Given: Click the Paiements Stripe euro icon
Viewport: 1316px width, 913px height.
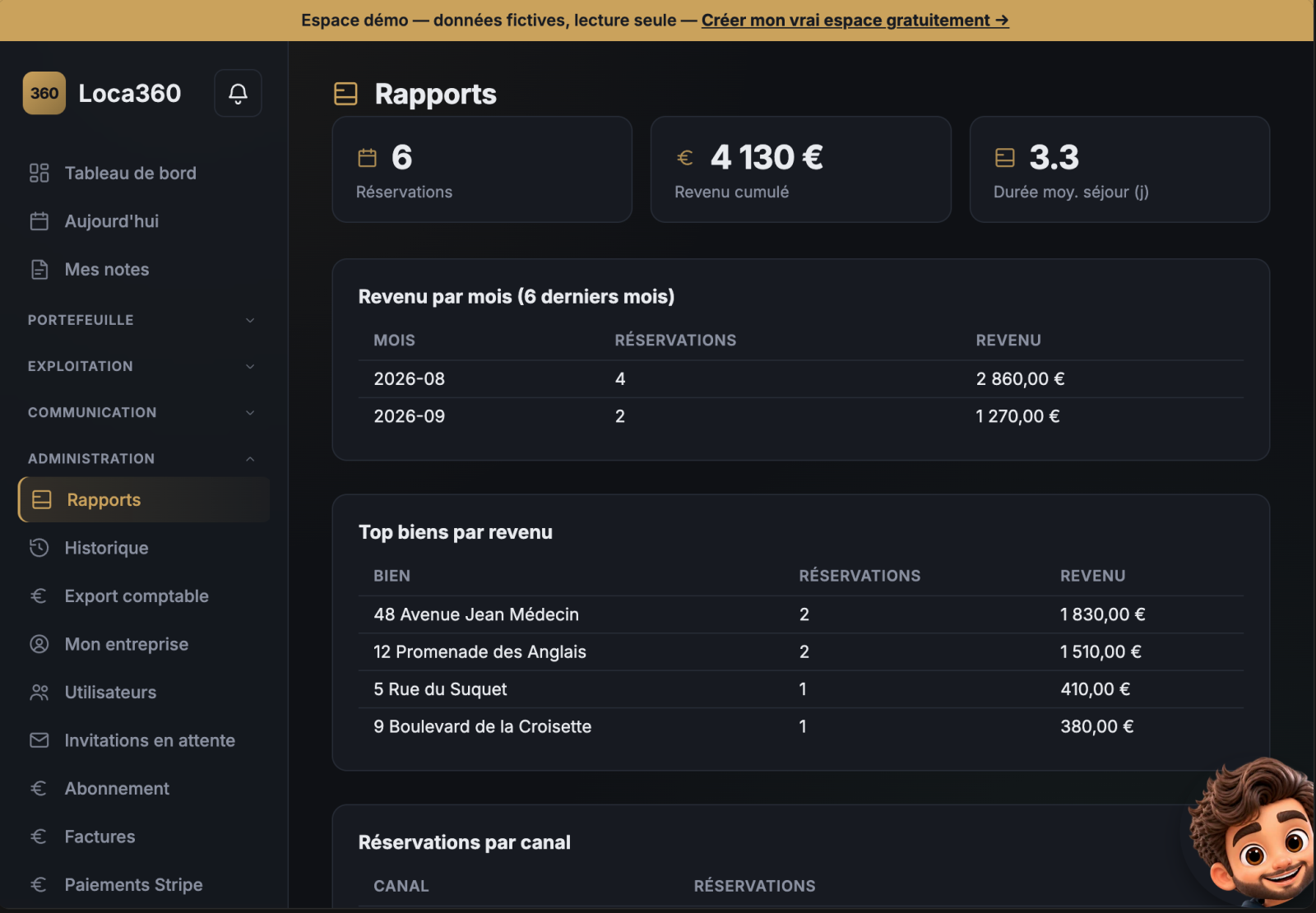Looking at the screenshot, I should (39, 885).
